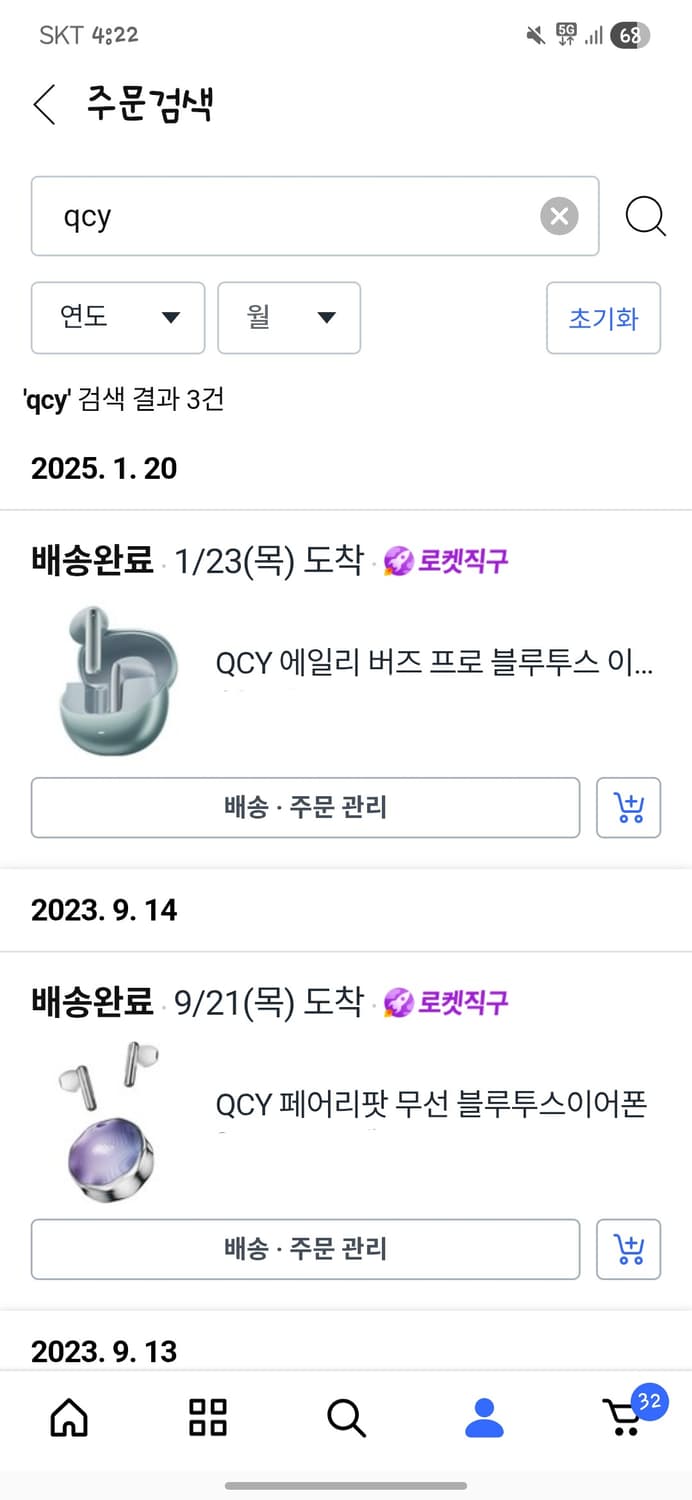The height and width of the screenshot is (1500, 692).
Task: Tap the 2023. 9. 14 date header
Action: [104, 910]
